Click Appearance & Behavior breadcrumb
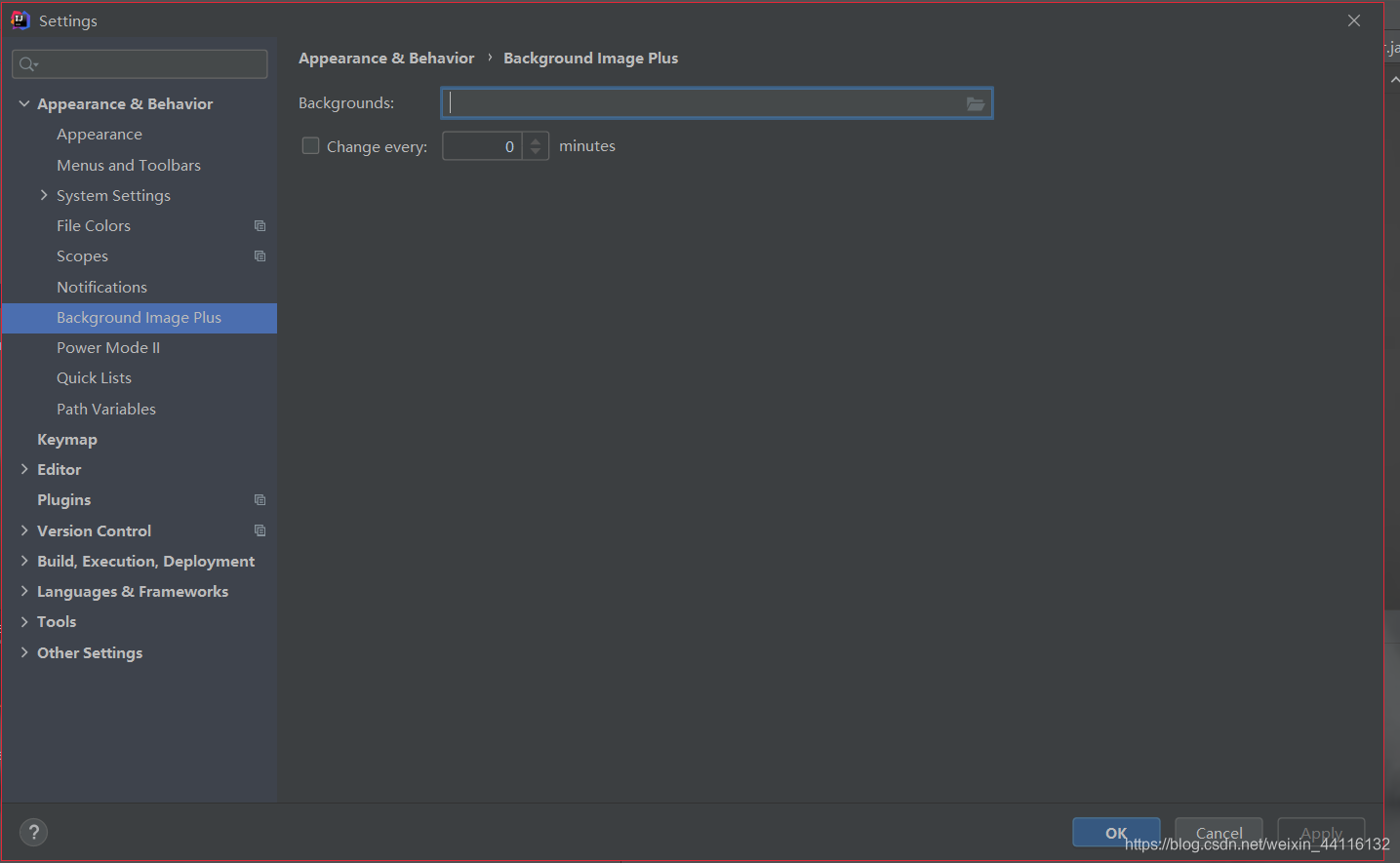1400x863 pixels. click(x=386, y=59)
